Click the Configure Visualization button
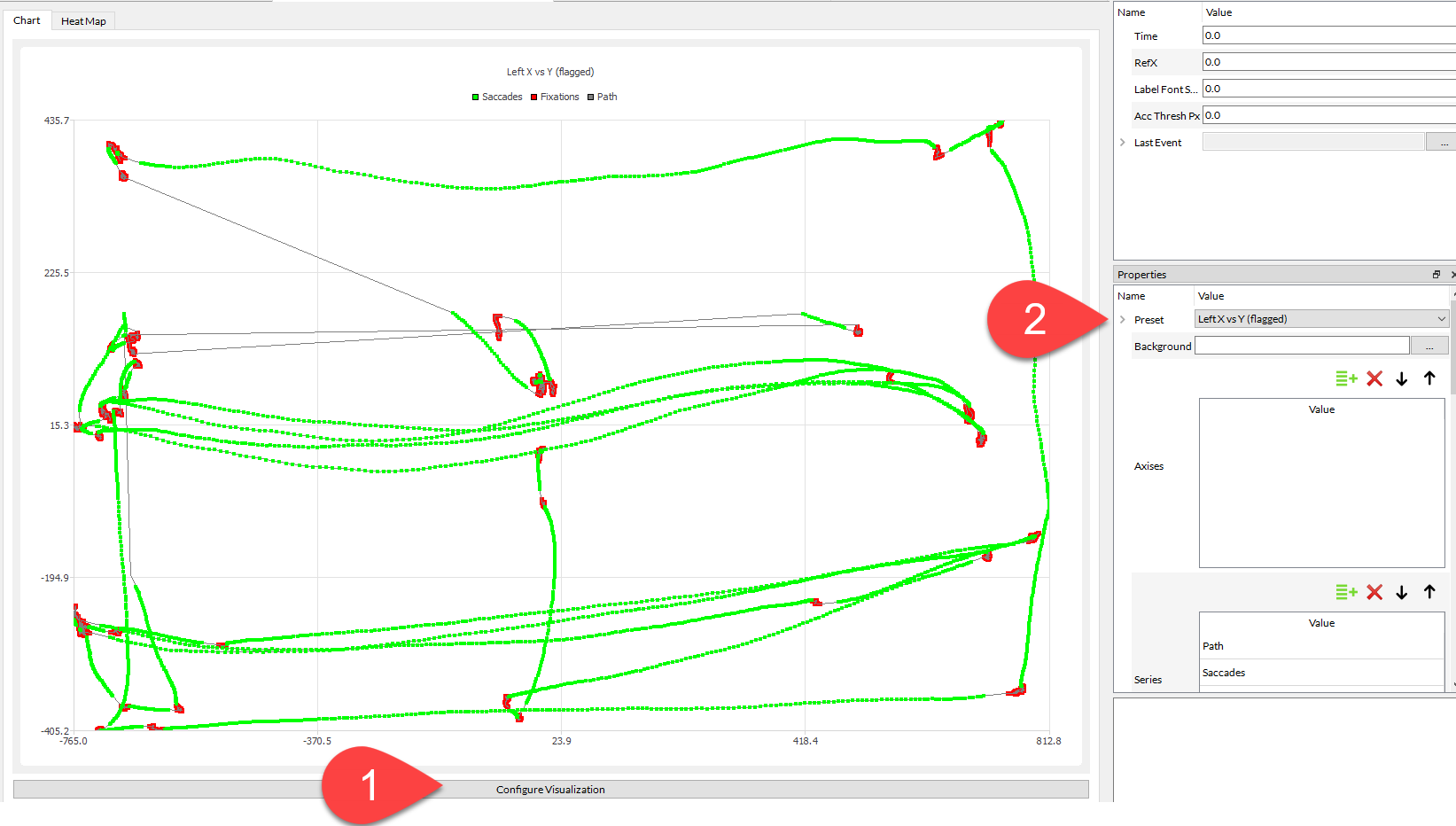This screenshot has height=826, width=1456. (550, 790)
